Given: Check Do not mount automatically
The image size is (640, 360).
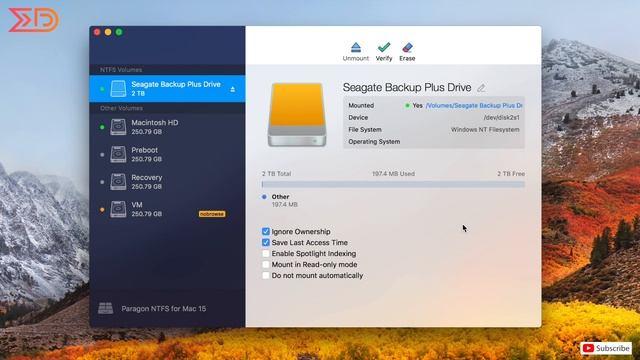Looking at the screenshot, I should click(x=266, y=276).
